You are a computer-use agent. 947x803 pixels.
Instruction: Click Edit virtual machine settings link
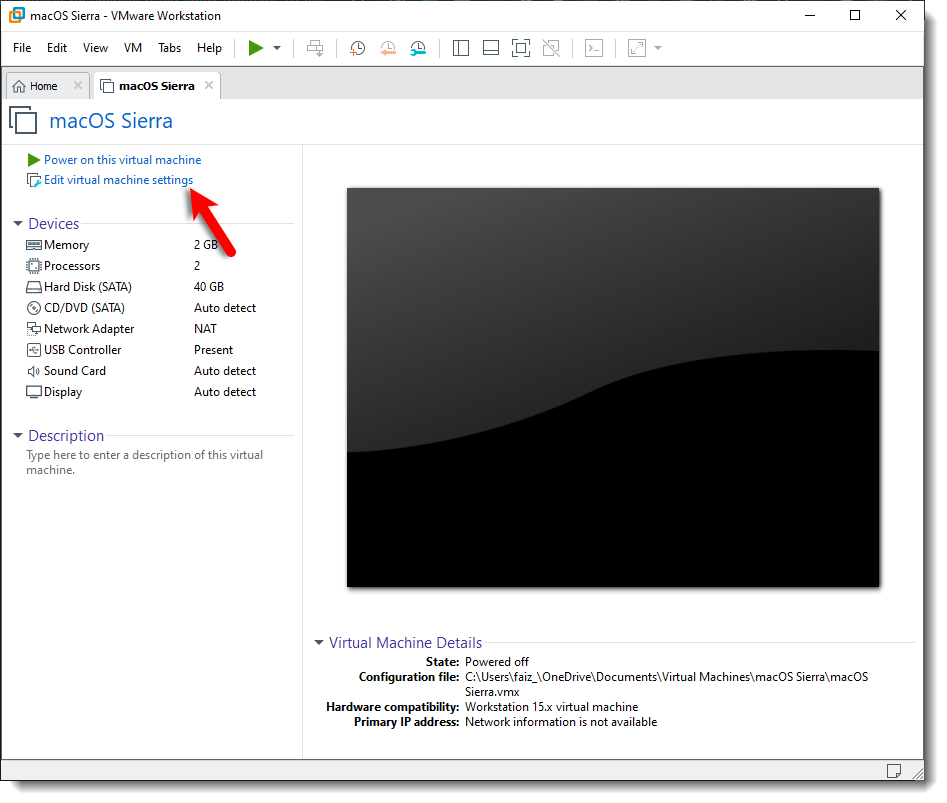(118, 180)
